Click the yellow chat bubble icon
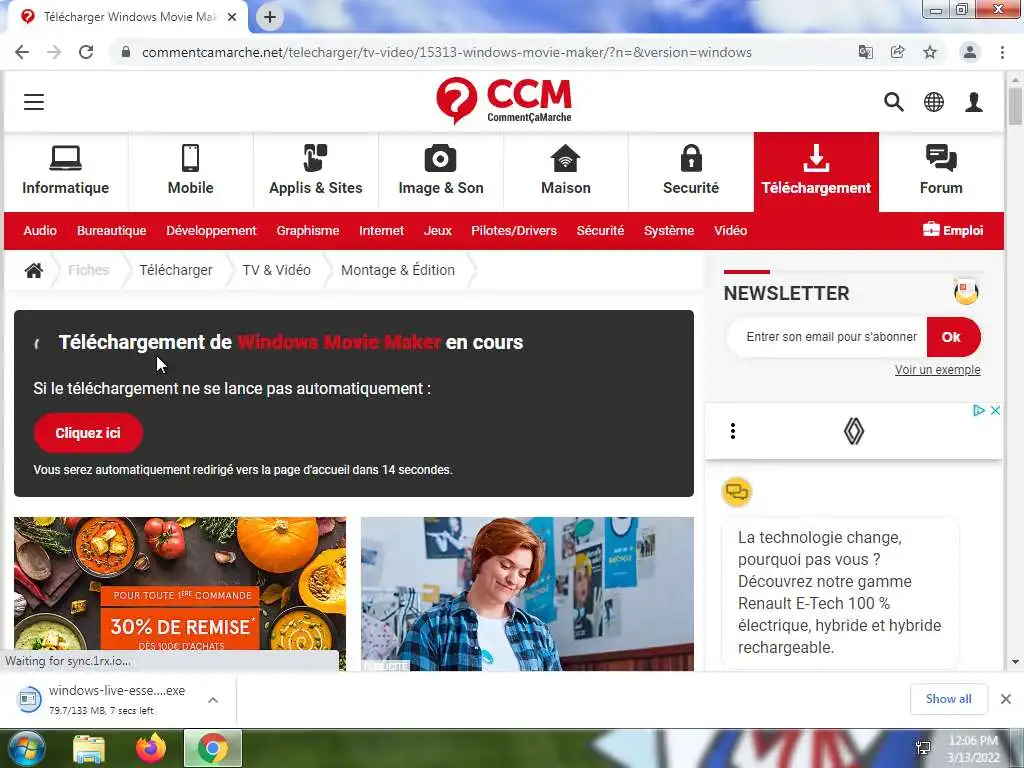 (737, 492)
